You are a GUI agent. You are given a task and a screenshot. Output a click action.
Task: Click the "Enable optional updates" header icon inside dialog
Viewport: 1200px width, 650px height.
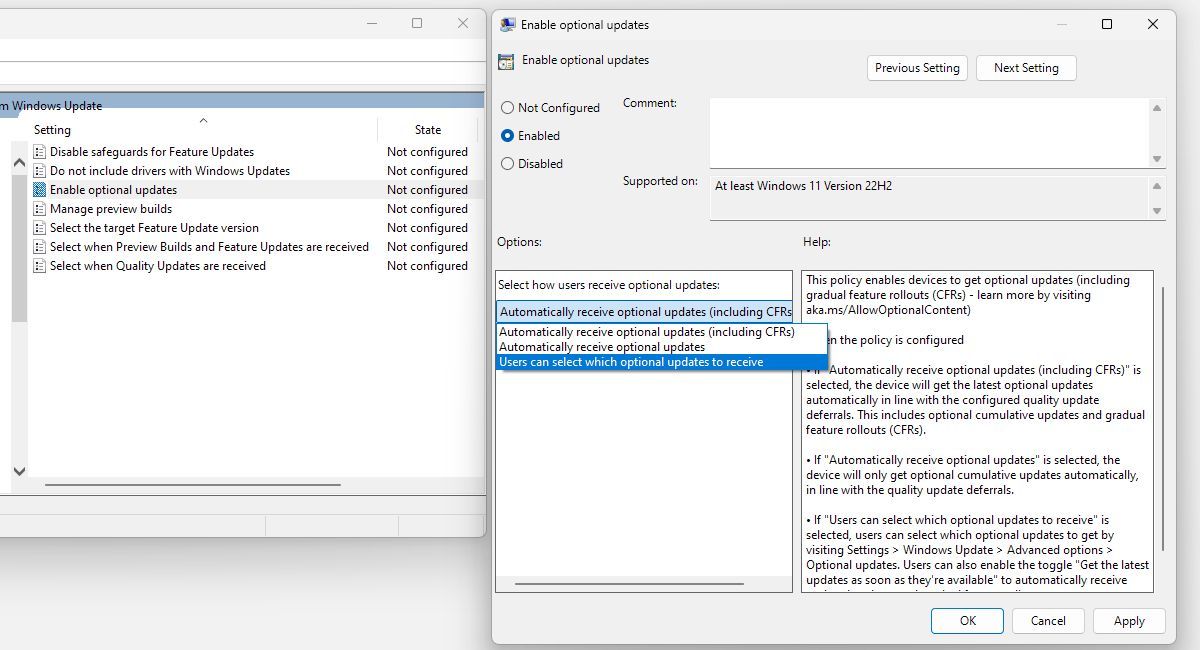pos(506,60)
